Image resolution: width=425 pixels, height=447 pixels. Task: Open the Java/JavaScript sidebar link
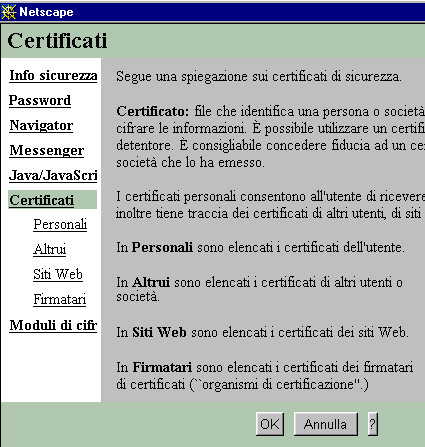tap(53, 176)
